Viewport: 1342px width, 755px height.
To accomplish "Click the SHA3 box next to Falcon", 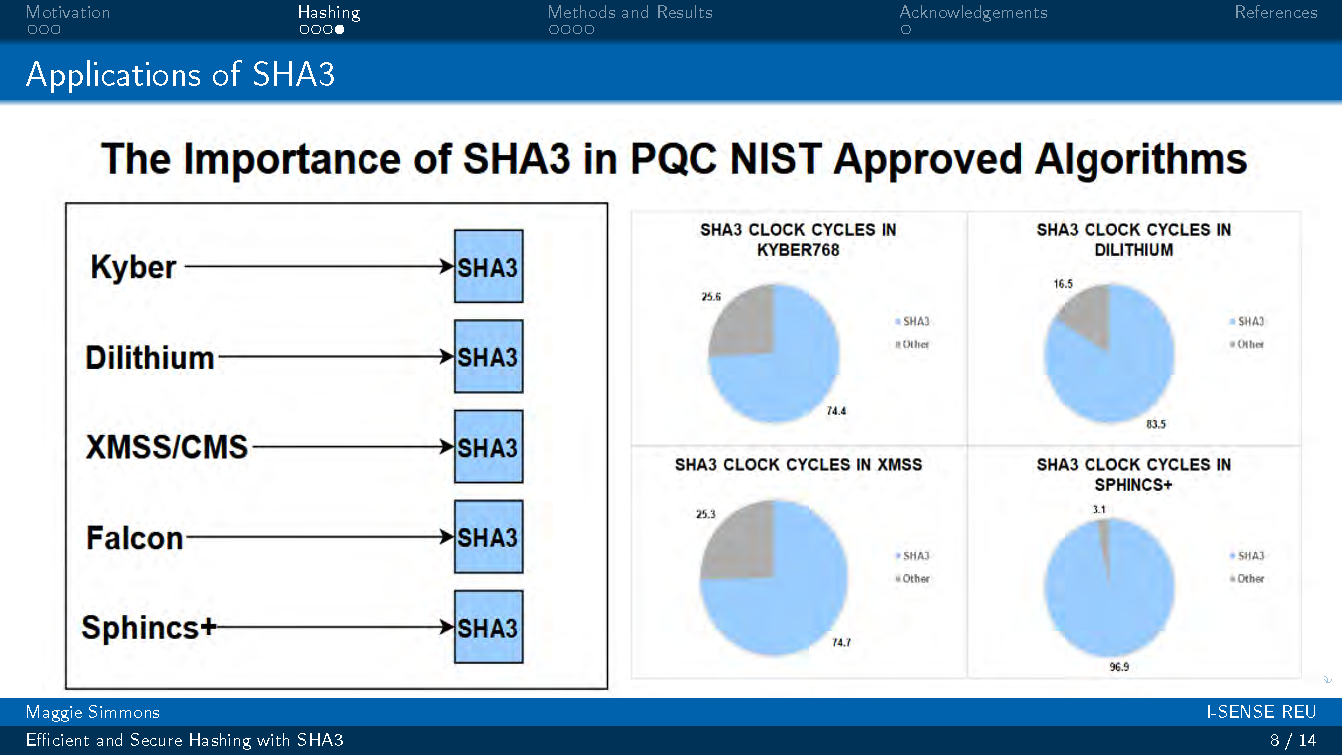I will coord(488,537).
